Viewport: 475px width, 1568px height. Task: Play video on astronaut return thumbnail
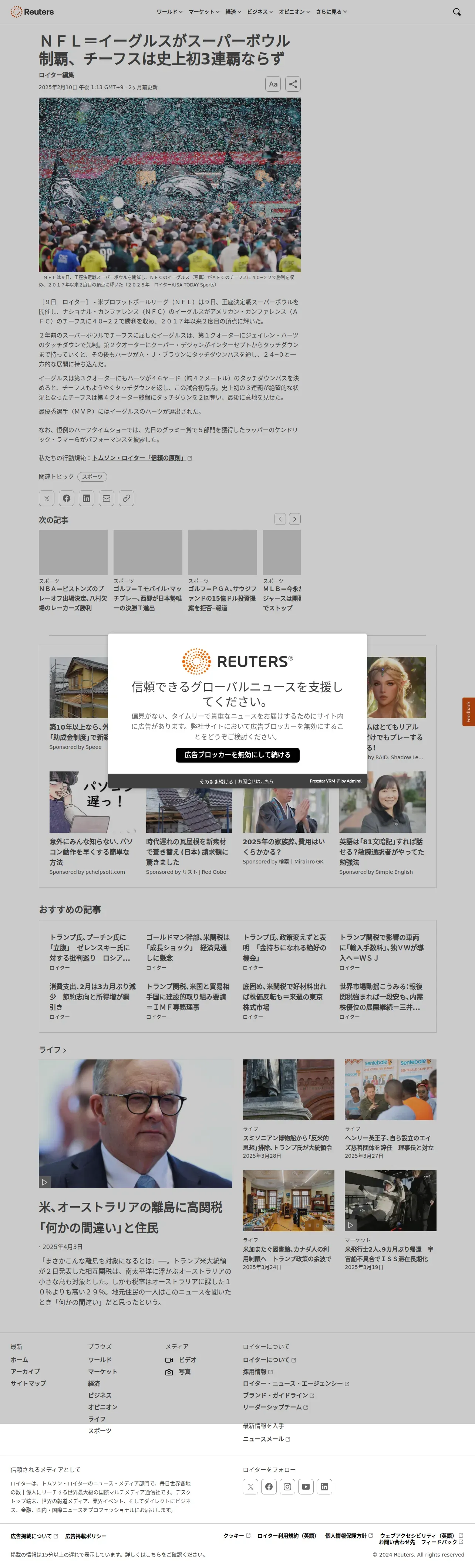(x=350, y=1225)
